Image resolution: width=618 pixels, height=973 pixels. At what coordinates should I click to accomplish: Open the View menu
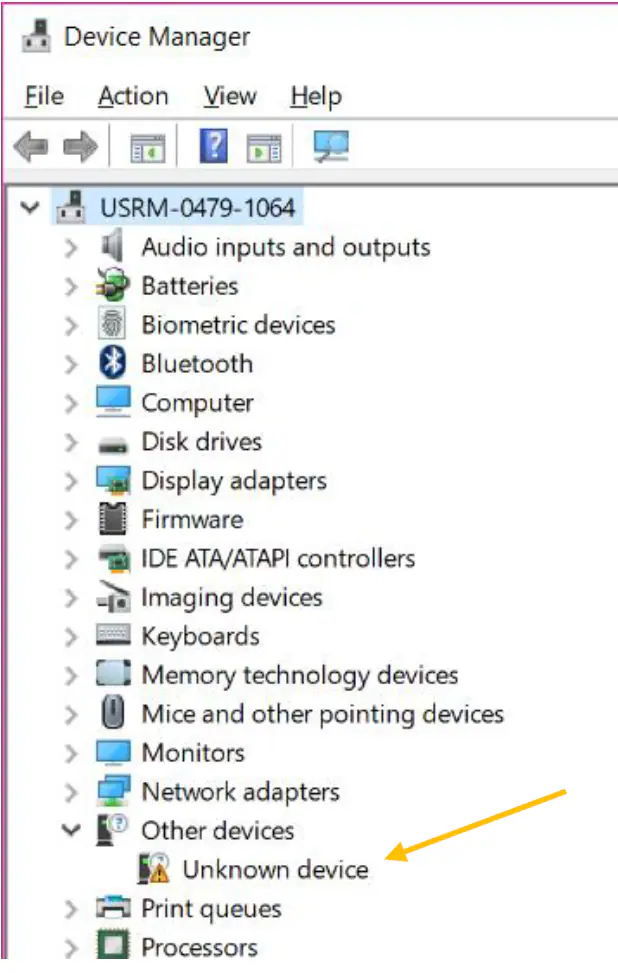(229, 97)
